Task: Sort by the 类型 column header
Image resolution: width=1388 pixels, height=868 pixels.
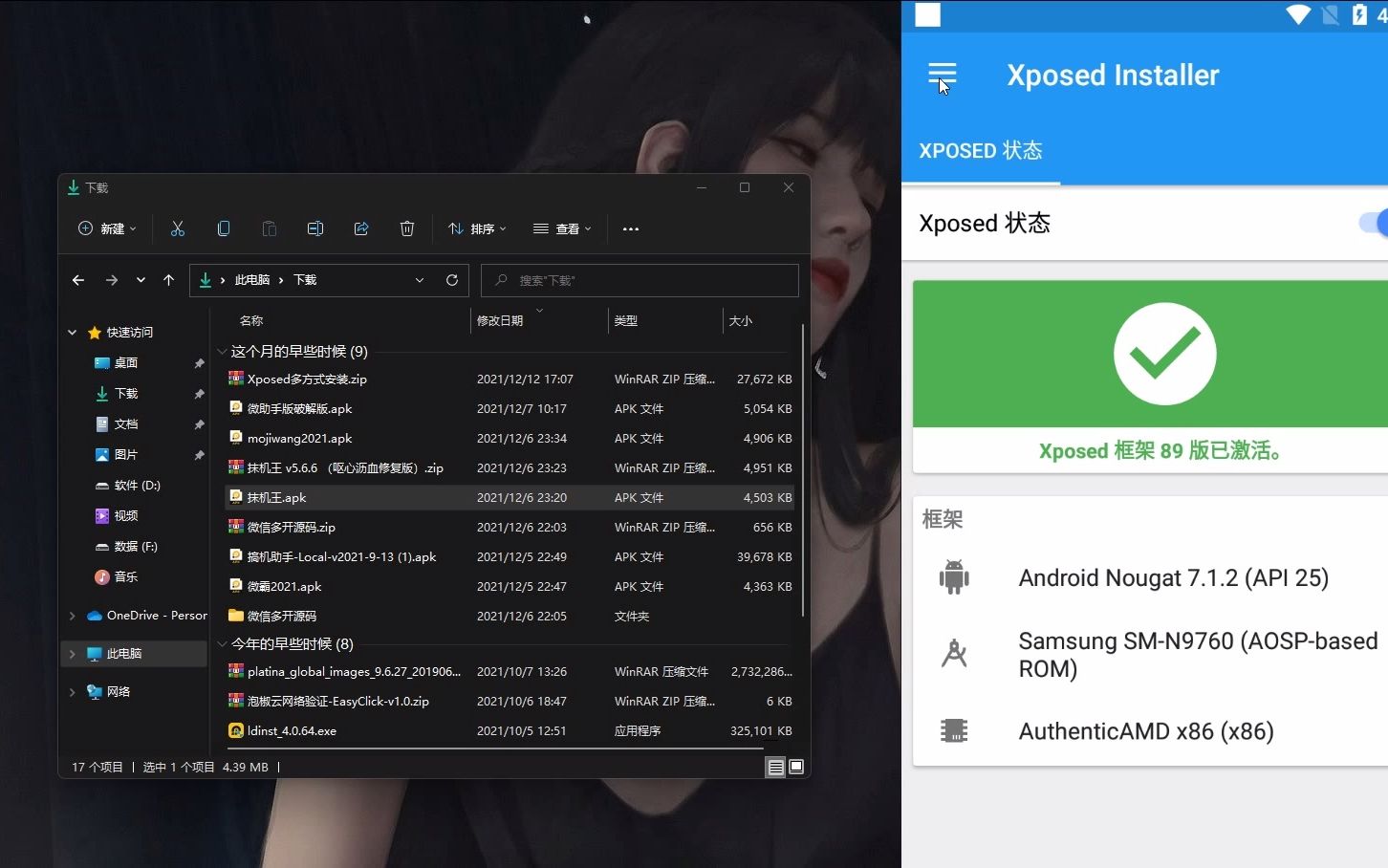Action: click(626, 321)
